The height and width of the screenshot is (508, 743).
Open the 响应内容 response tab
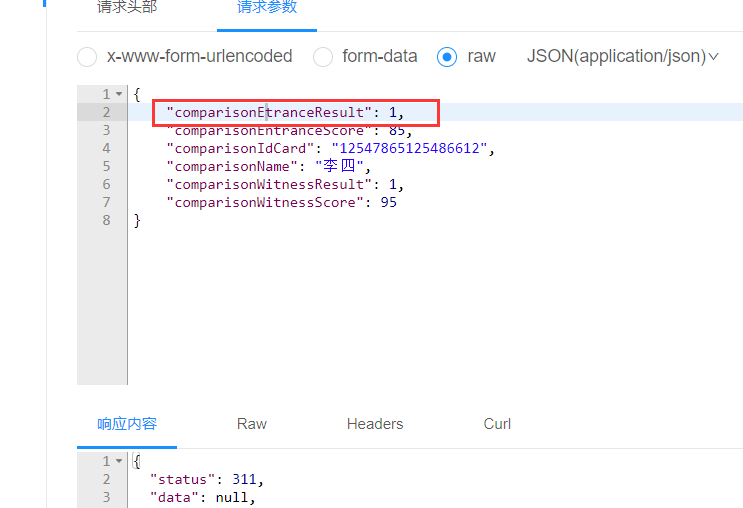coord(127,424)
